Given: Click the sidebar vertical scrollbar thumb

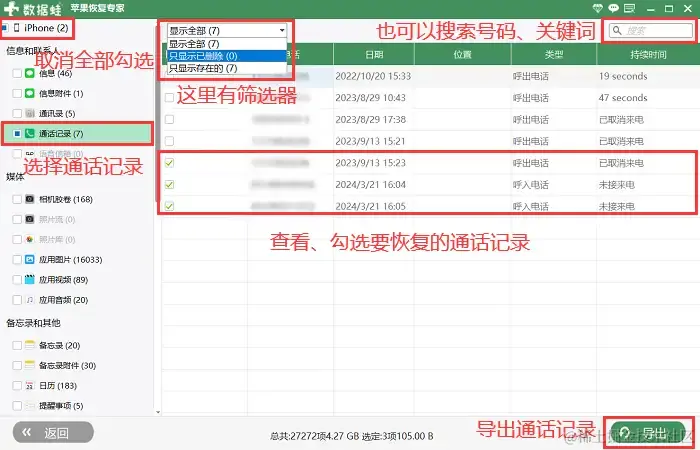Looking at the screenshot, I should point(157,114).
